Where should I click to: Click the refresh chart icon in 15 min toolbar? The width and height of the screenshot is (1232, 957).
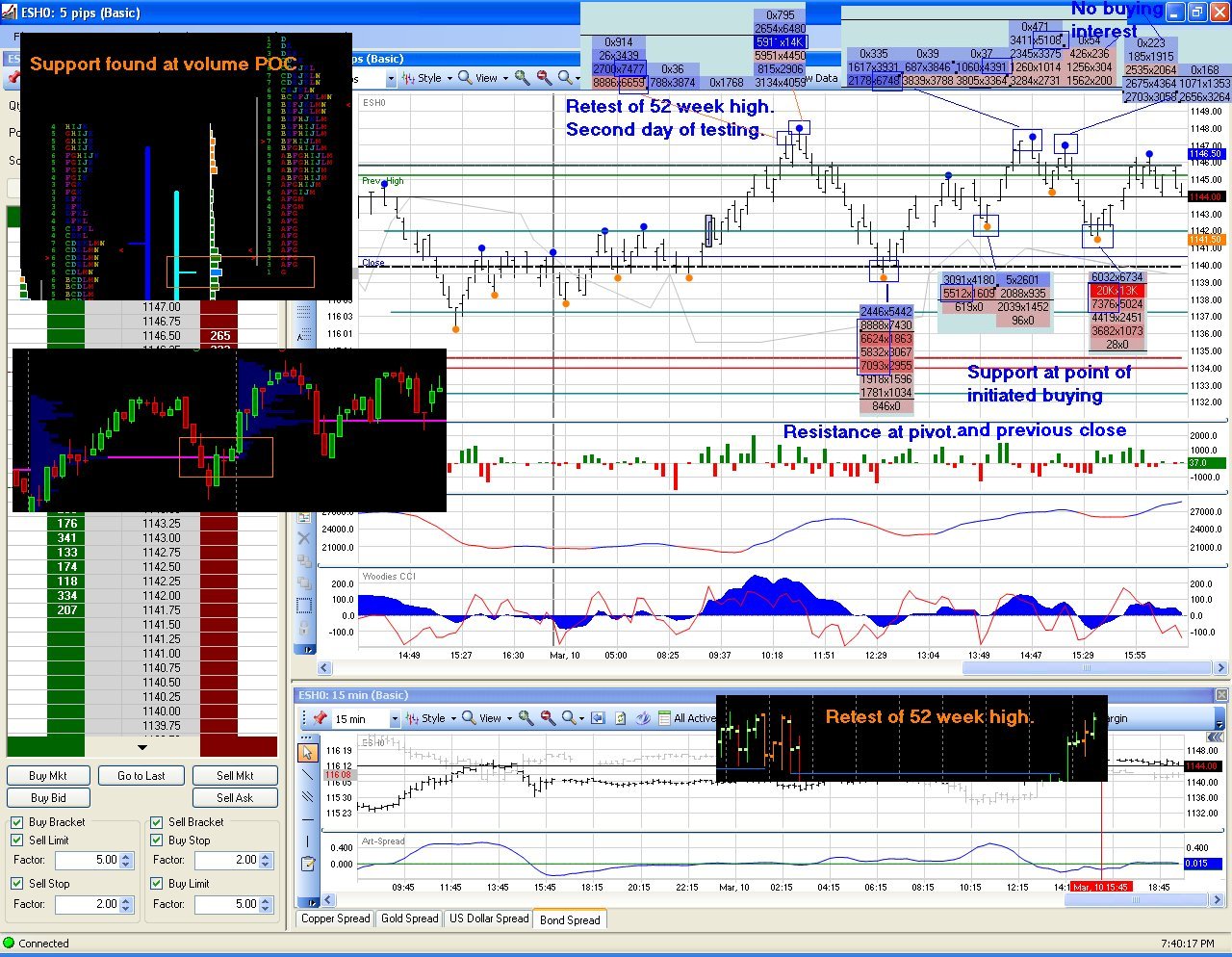point(621,718)
